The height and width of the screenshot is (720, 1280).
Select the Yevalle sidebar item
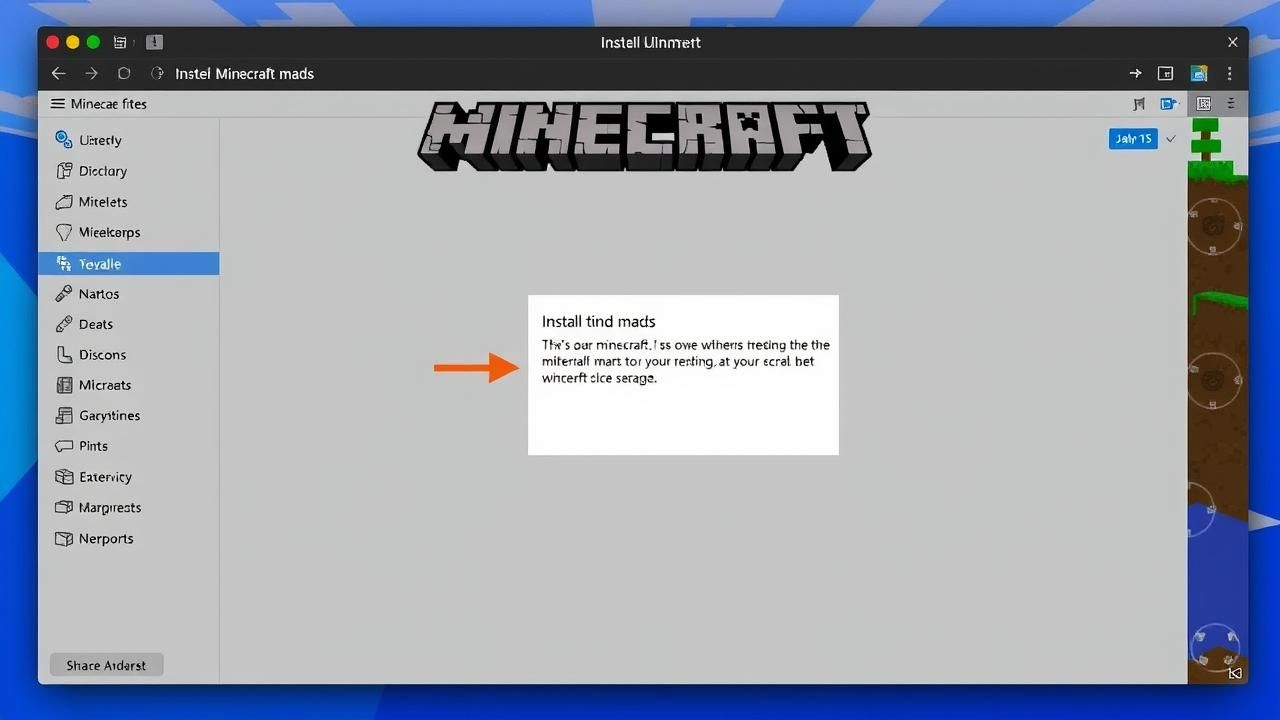coord(128,264)
